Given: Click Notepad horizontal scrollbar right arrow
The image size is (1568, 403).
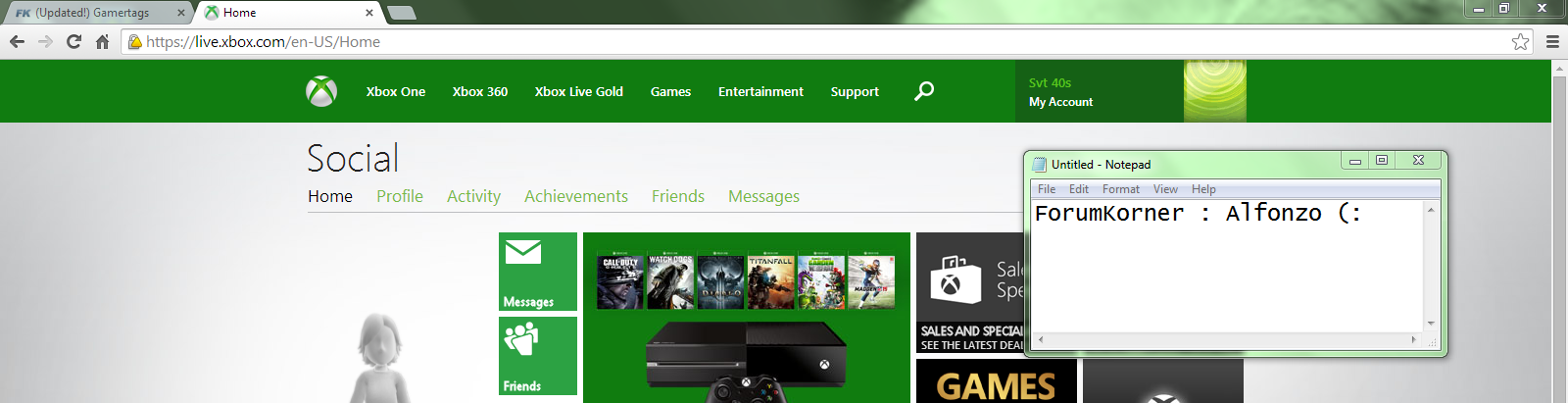Looking at the screenshot, I should pos(1414,339).
